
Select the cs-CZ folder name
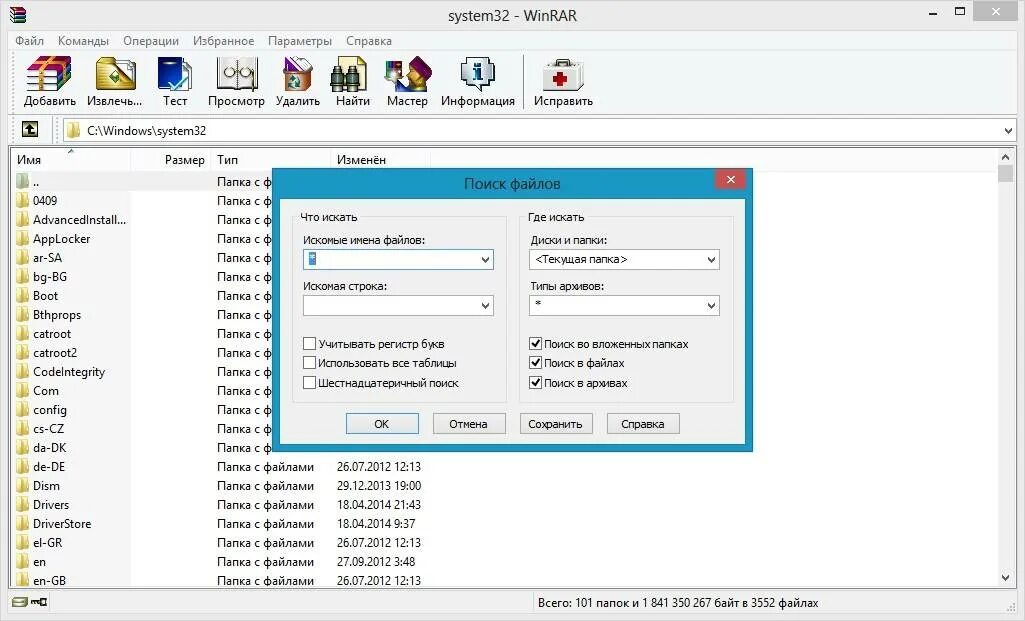click(48, 429)
